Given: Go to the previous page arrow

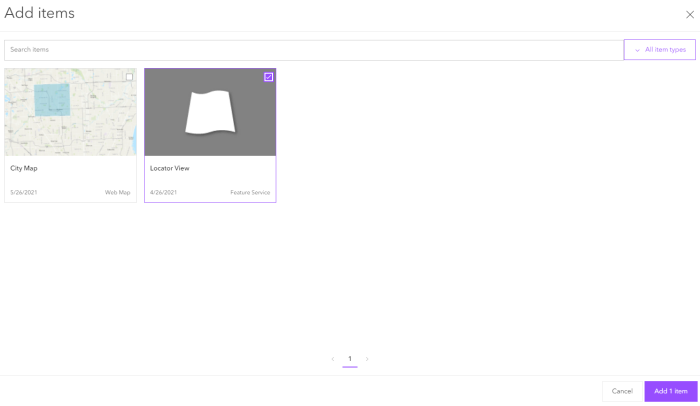Looking at the screenshot, I should (x=332, y=359).
